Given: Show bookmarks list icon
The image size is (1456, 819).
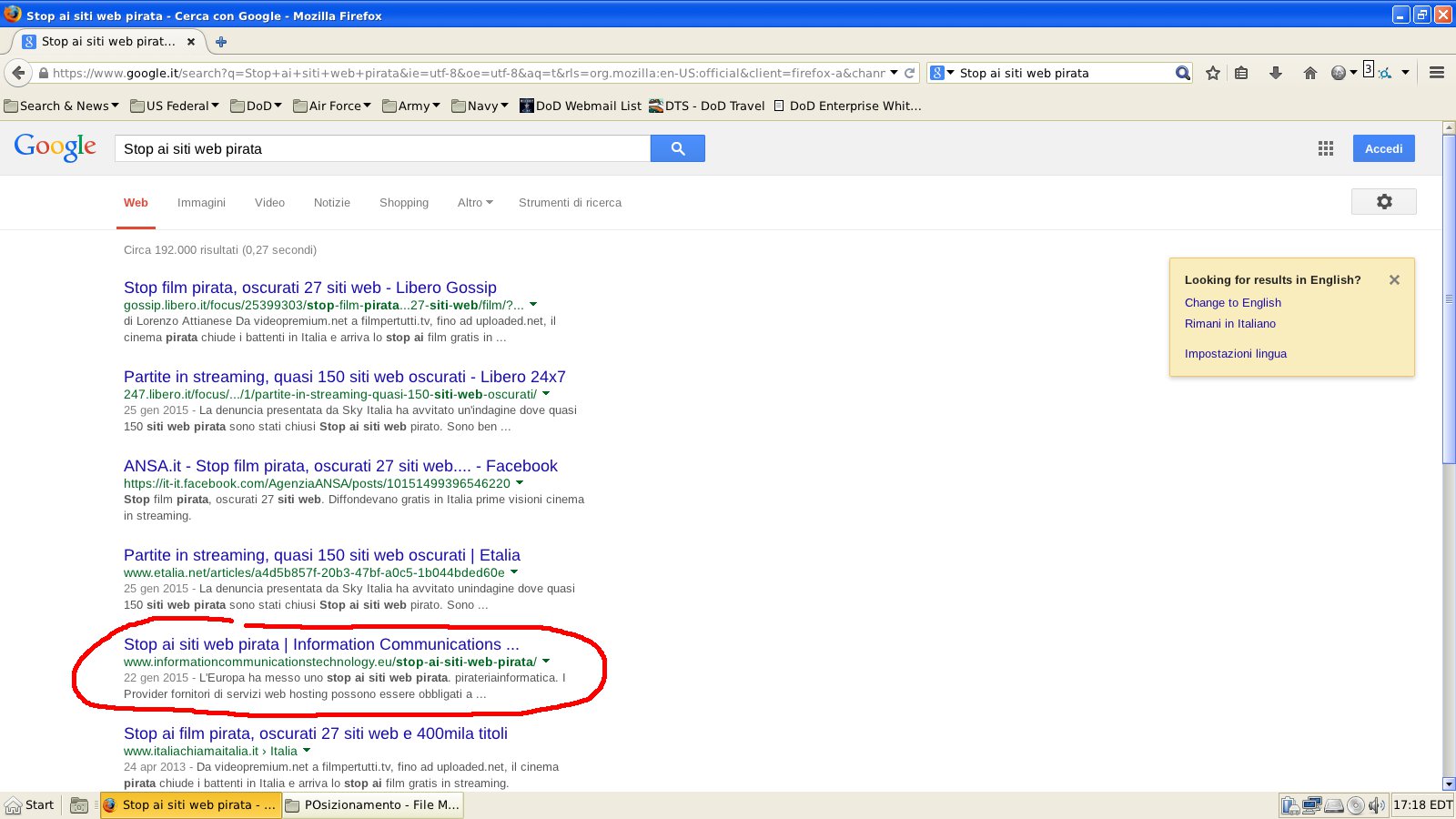Looking at the screenshot, I should coord(1241,73).
